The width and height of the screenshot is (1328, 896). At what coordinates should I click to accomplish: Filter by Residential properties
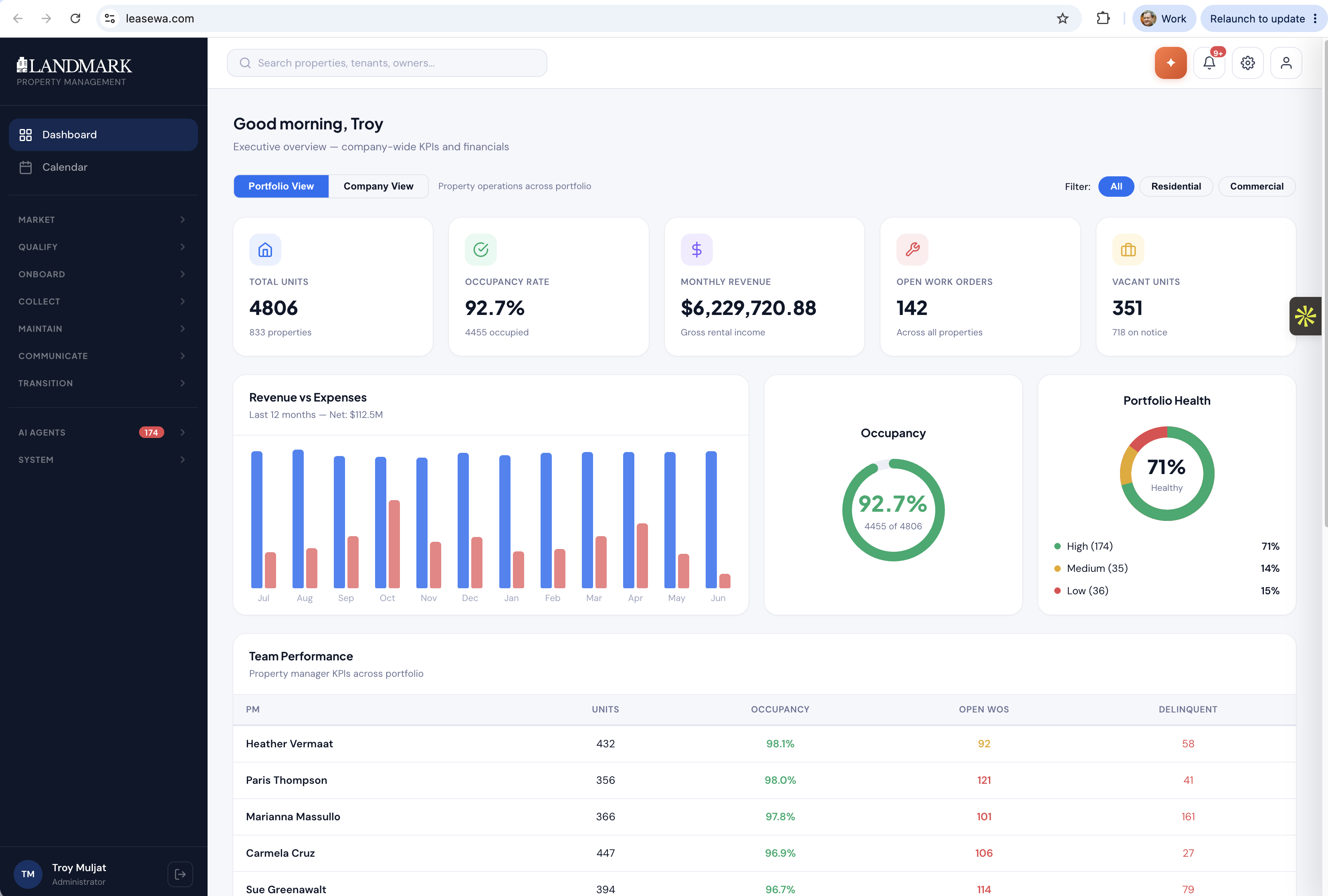1176,186
